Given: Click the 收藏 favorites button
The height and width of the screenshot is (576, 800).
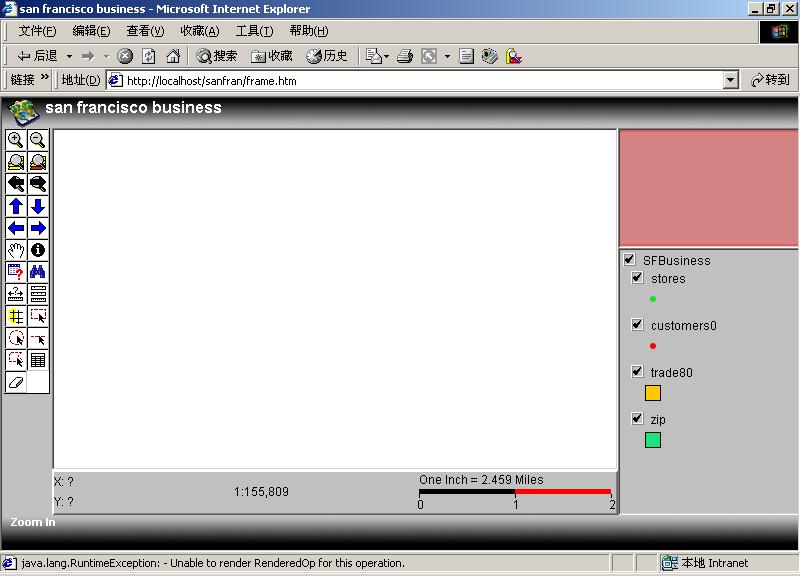Looking at the screenshot, I should click(272, 56).
